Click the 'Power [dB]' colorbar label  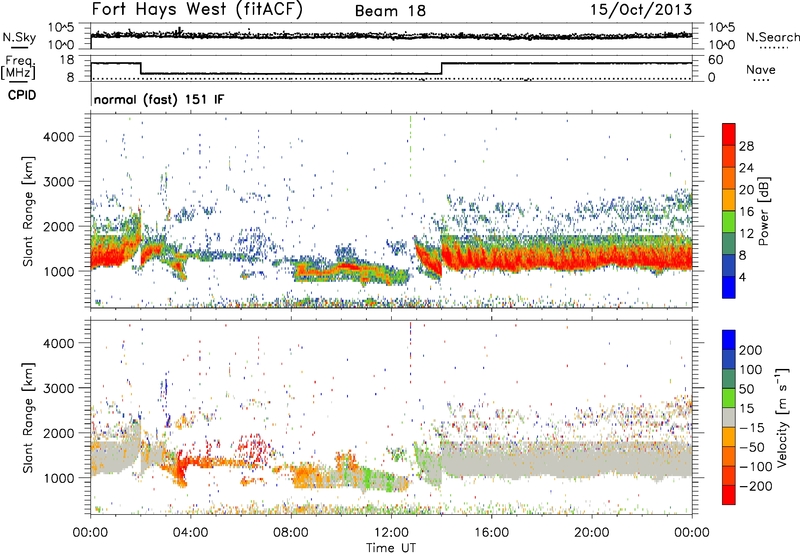763,211
